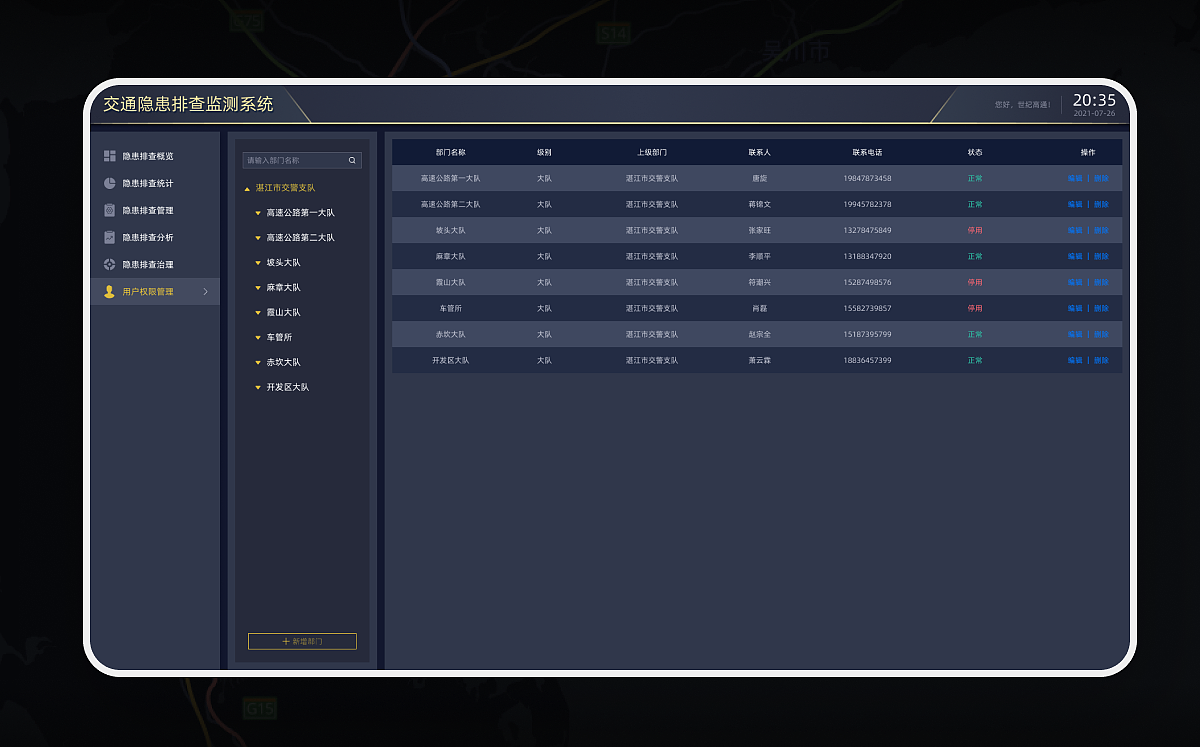This screenshot has width=1200, height=747.
Task: Click the 停用 status in 霞山大队 row
Action: click(x=975, y=282)
